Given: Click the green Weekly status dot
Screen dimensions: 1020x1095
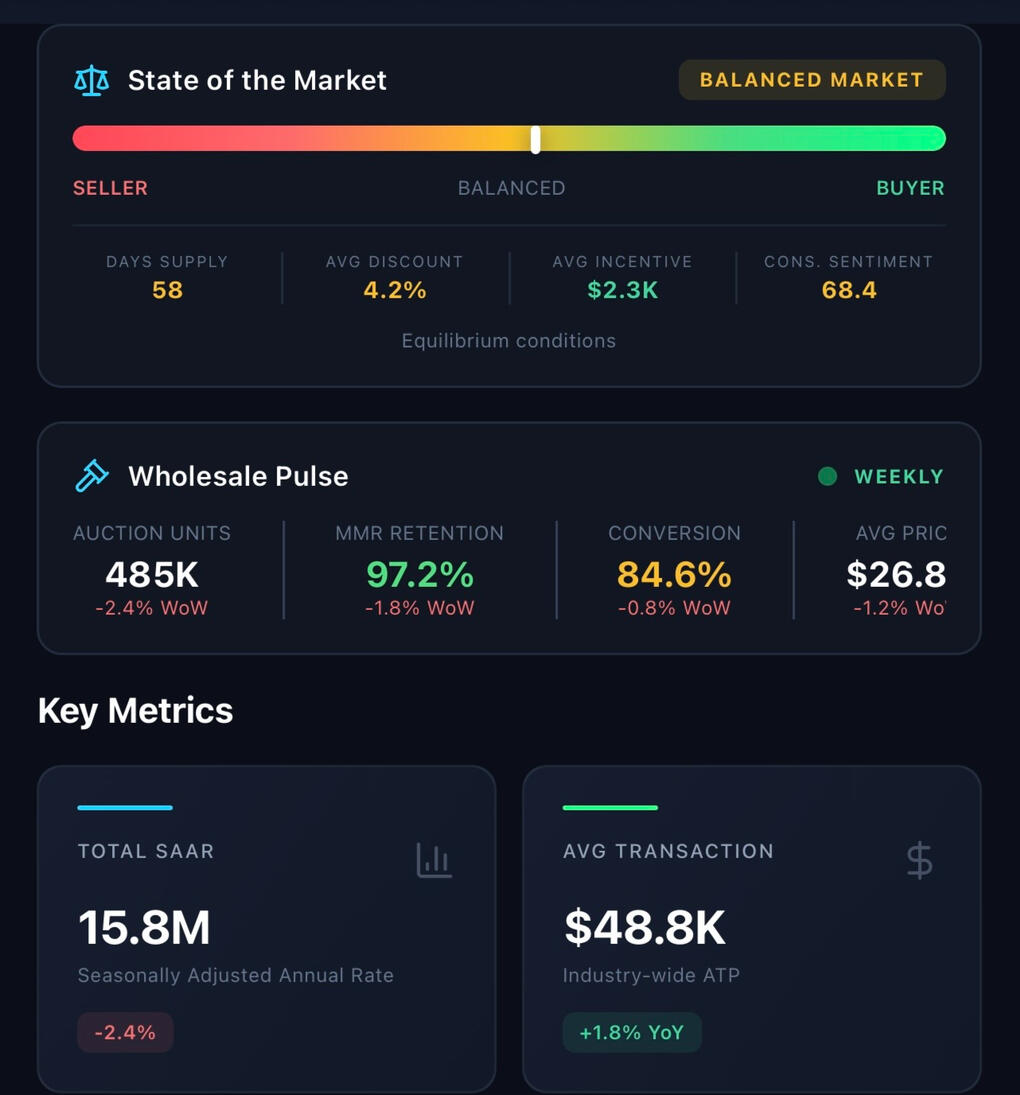Looking at the screenshot, I should [827, 477].
